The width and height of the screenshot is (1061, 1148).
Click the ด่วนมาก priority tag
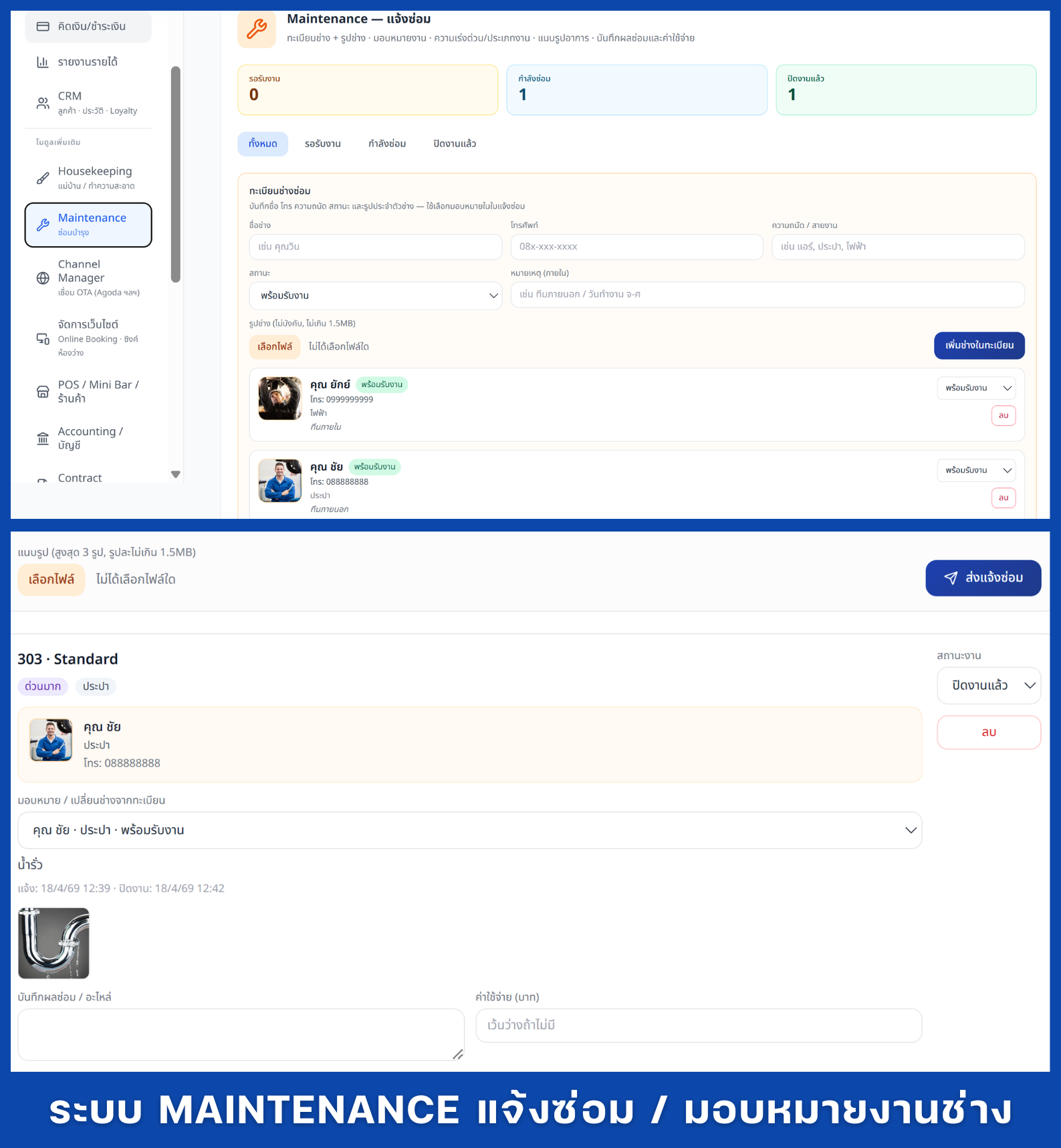[43, 687]
